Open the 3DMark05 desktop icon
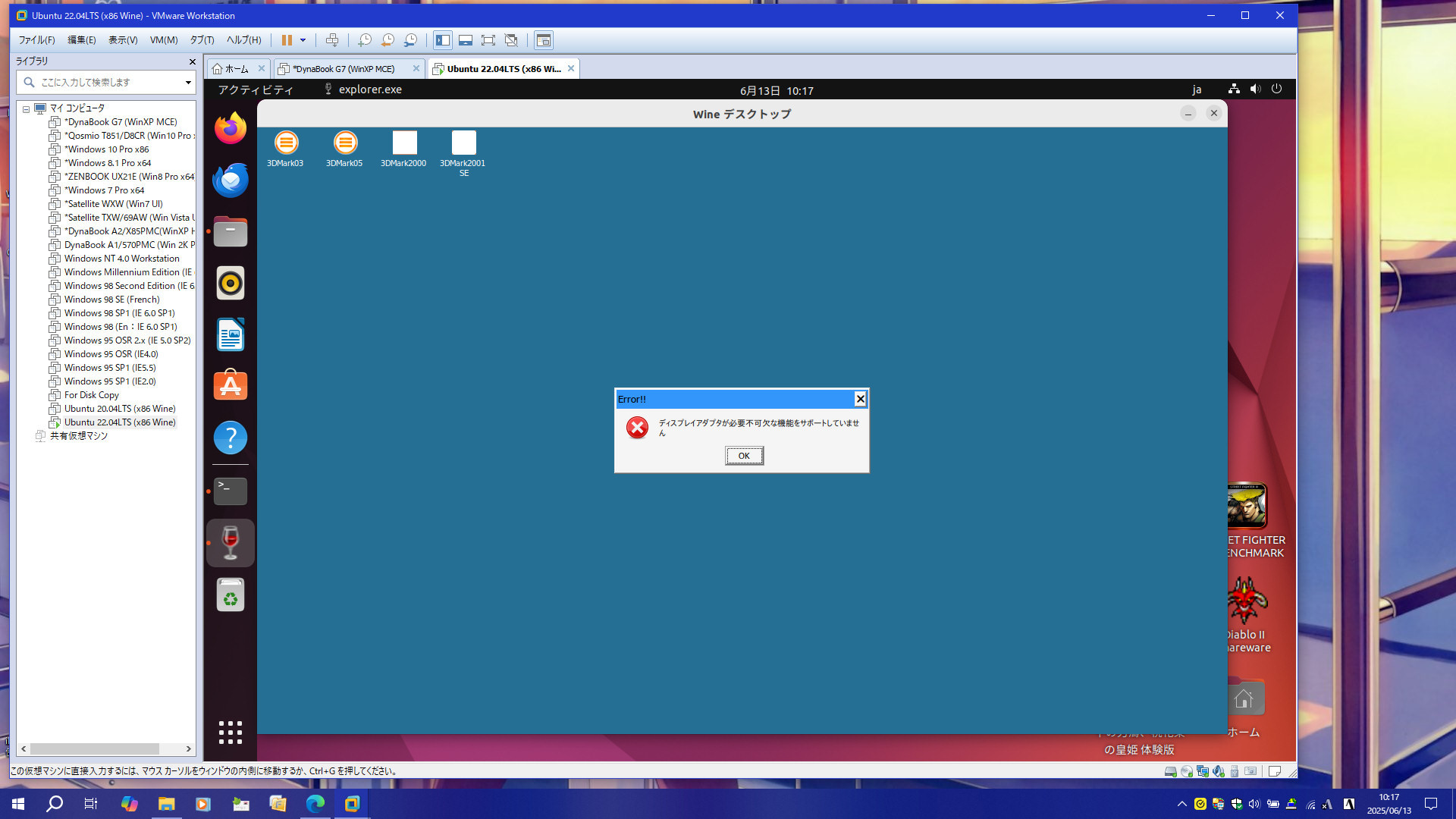Screen dimensions: 1456x819 [x=344, y=149]
